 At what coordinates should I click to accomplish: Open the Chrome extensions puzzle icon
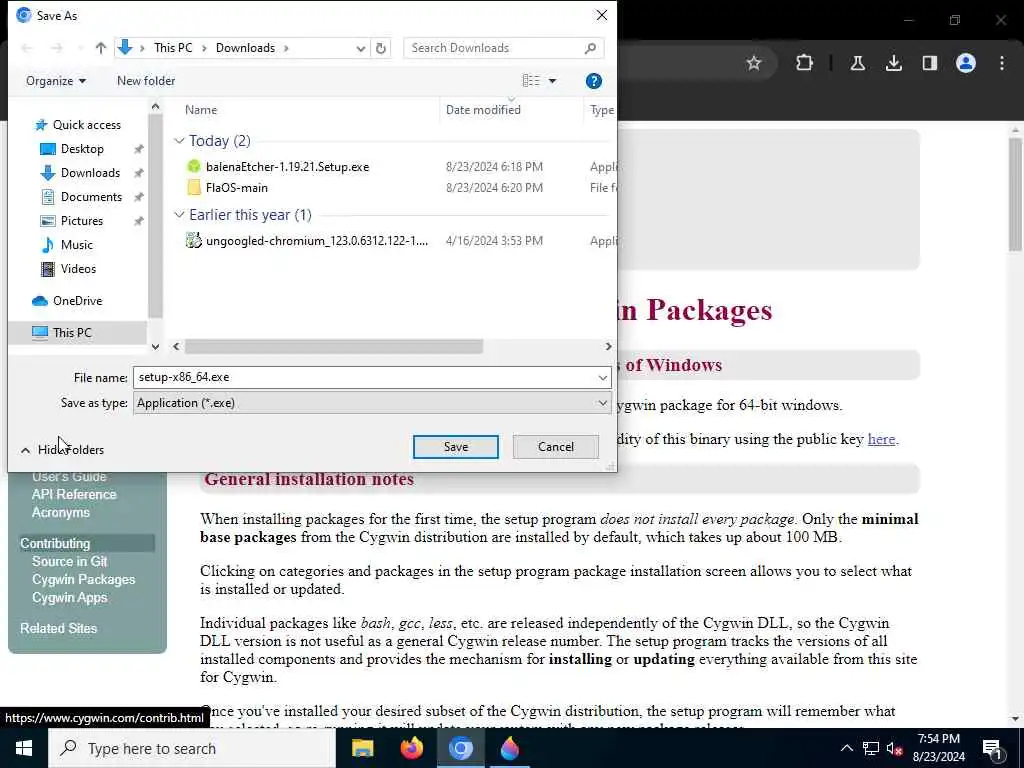tap(805, 63)
